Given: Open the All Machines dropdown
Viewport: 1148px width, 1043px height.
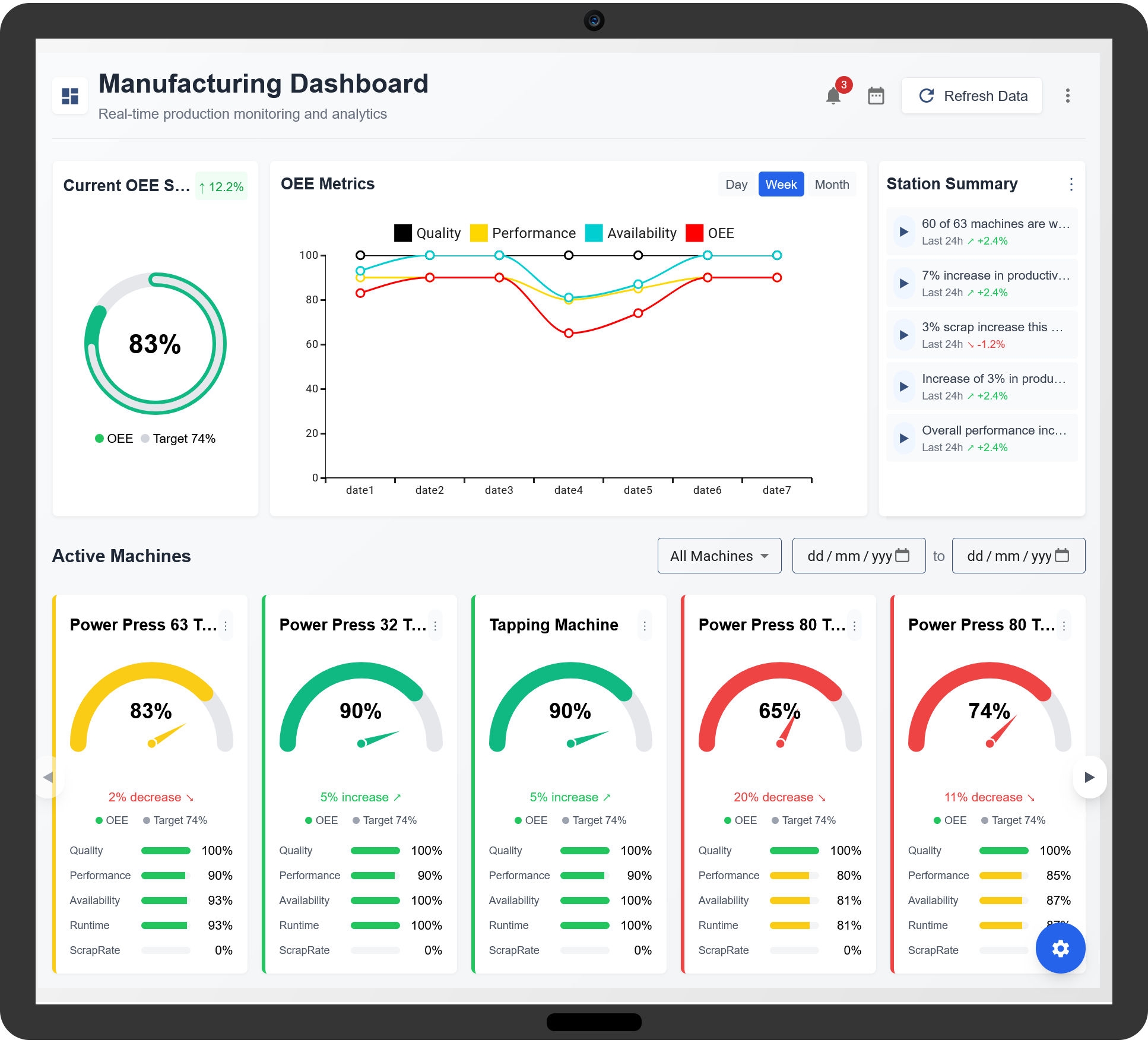Looking at the screenshot, I should (x=719, y=556).
